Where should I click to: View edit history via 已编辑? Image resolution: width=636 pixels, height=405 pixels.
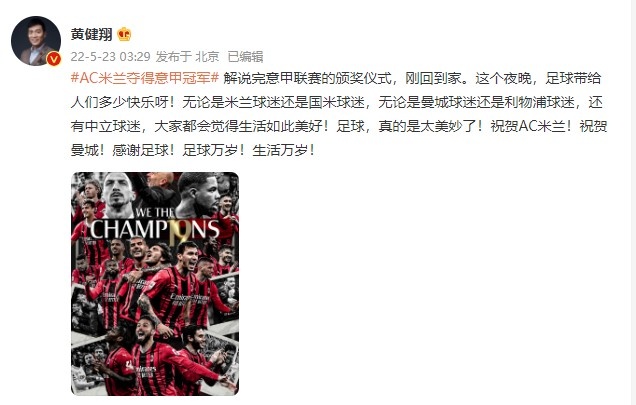pyautogui.click(x=245, y=56)
